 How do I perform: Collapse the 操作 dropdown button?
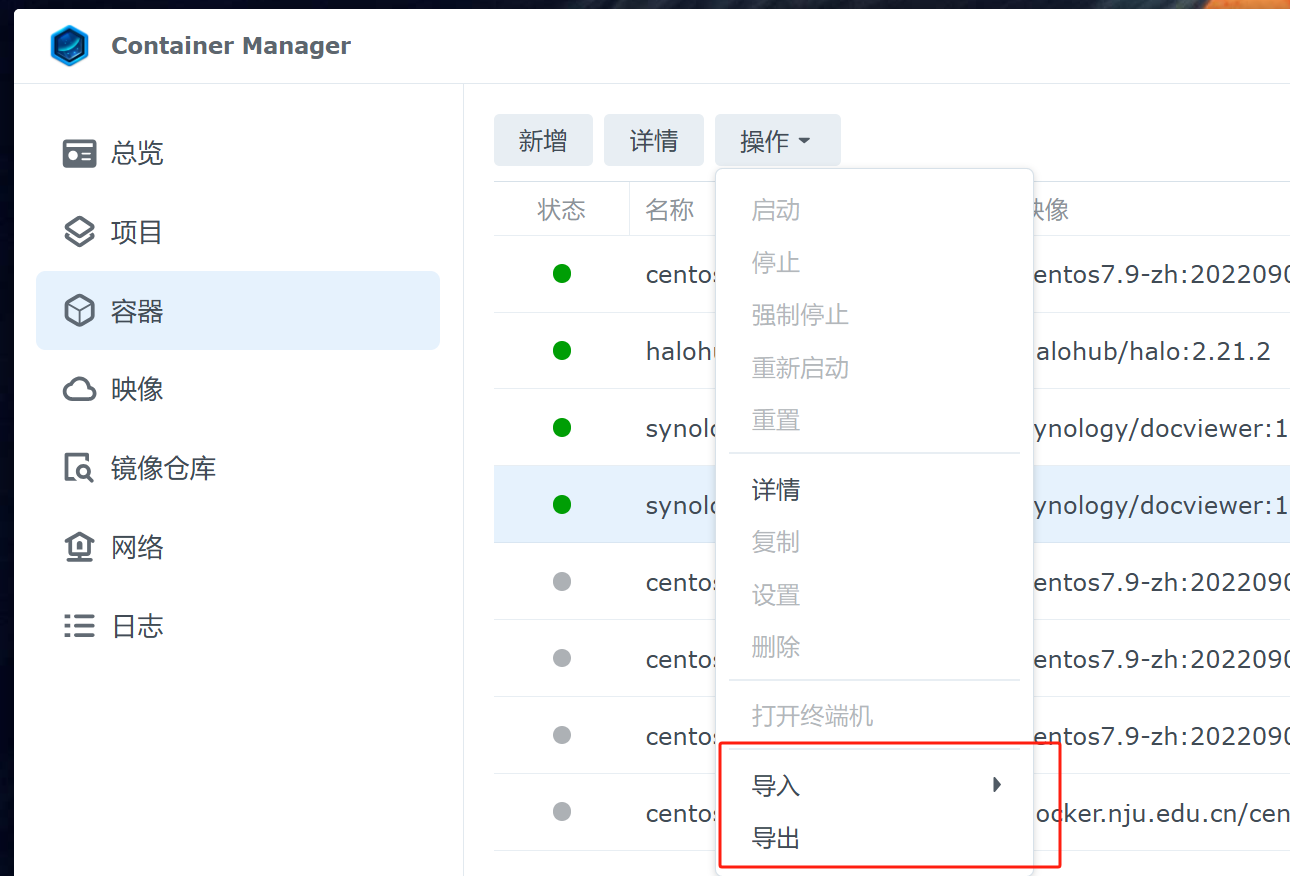776,141
